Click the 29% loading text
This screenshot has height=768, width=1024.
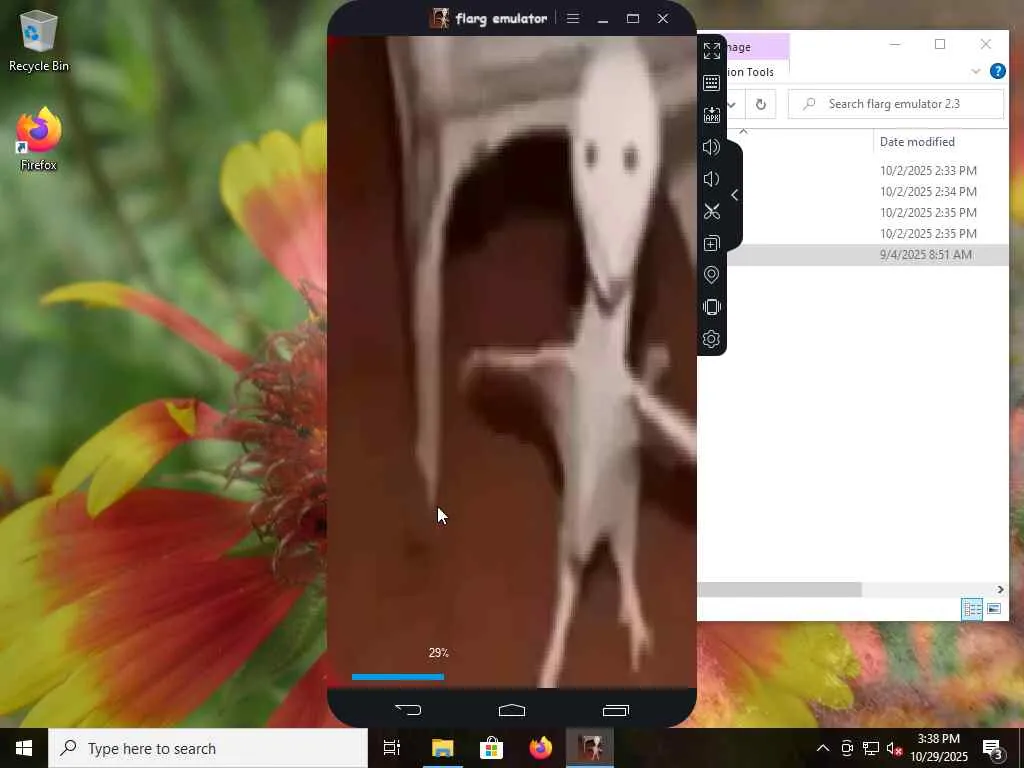[439, 652]
